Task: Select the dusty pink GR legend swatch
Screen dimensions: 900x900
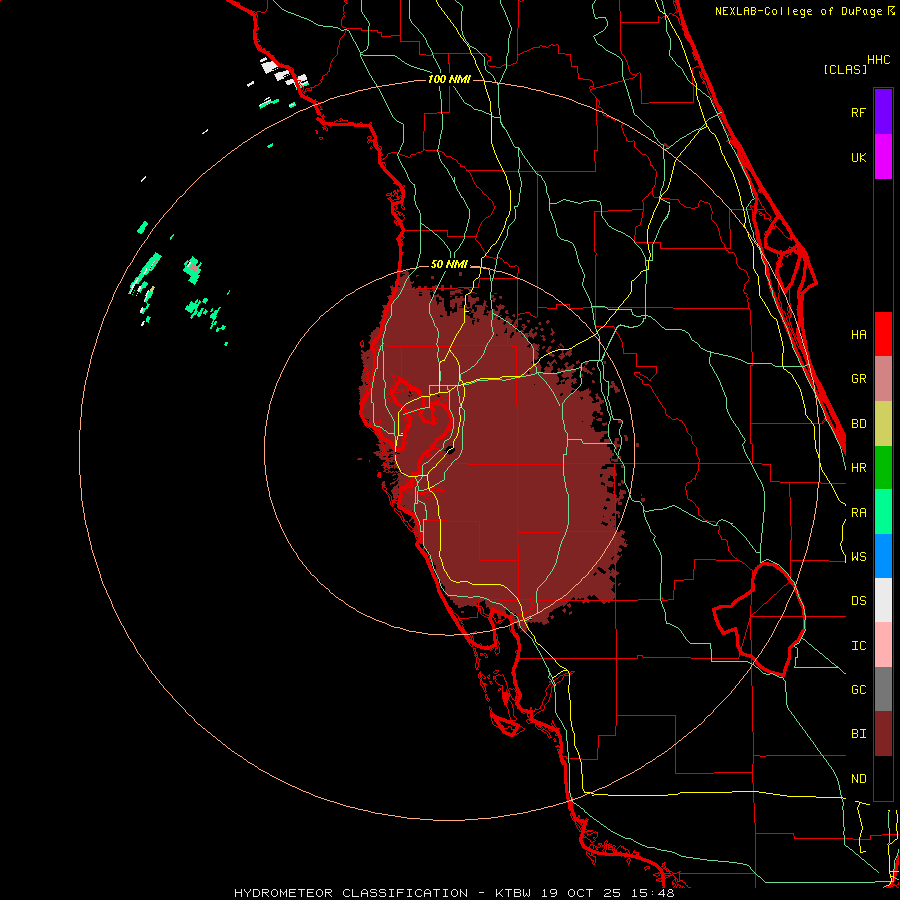Action: tap(883, 379)
